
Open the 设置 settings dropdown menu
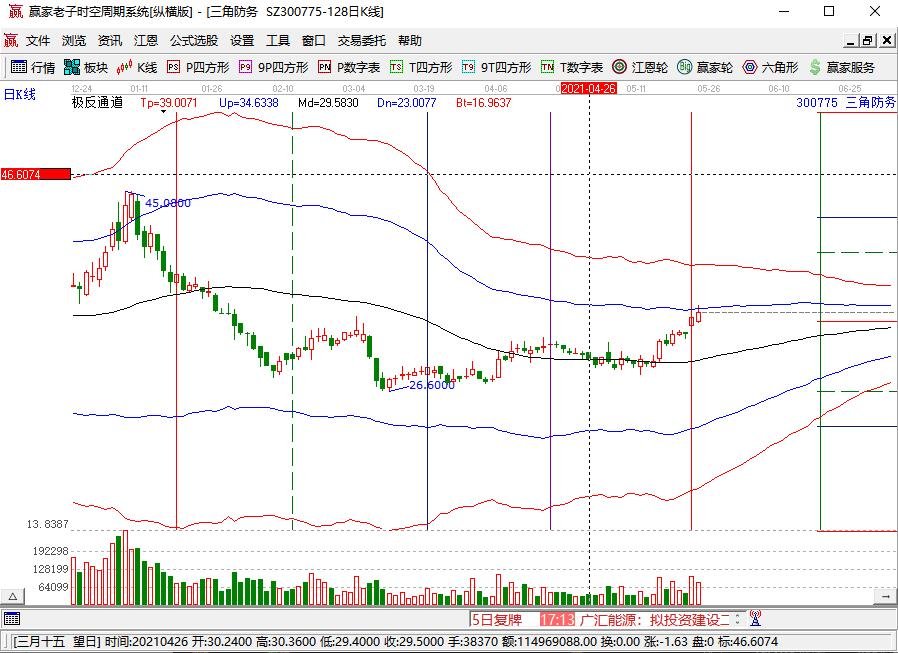click(x=243, y=41)
